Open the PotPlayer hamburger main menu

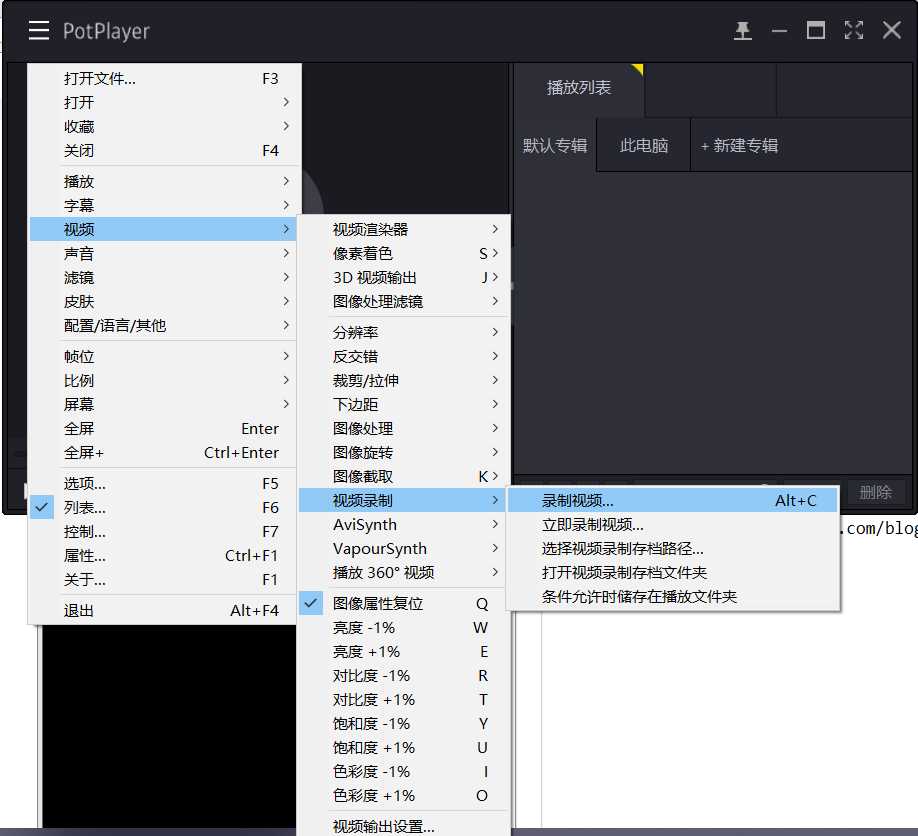[39, 30]
